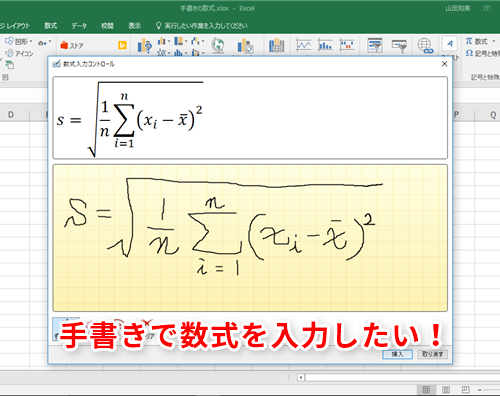
Task: Click the horizontal scrollbar left arrow
Action: click(x=301, y=377)
